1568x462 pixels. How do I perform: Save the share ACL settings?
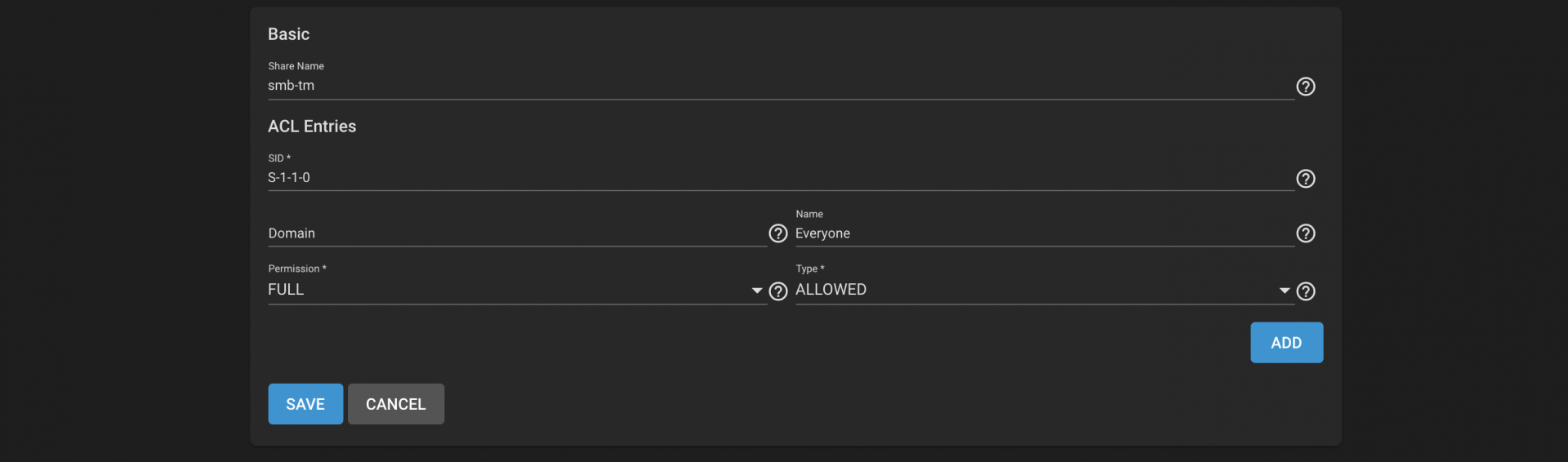pyautogui.click(x=305, y=404)
